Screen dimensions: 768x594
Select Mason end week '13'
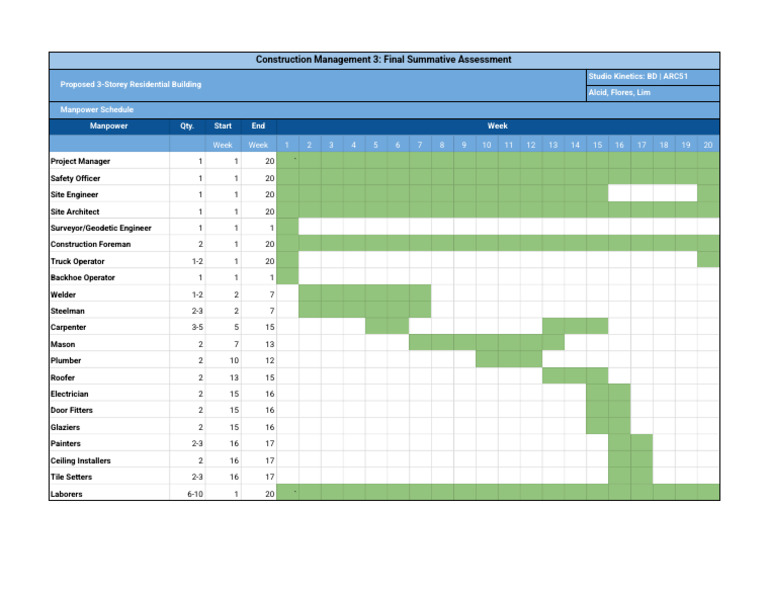click(x=270, y=344)
